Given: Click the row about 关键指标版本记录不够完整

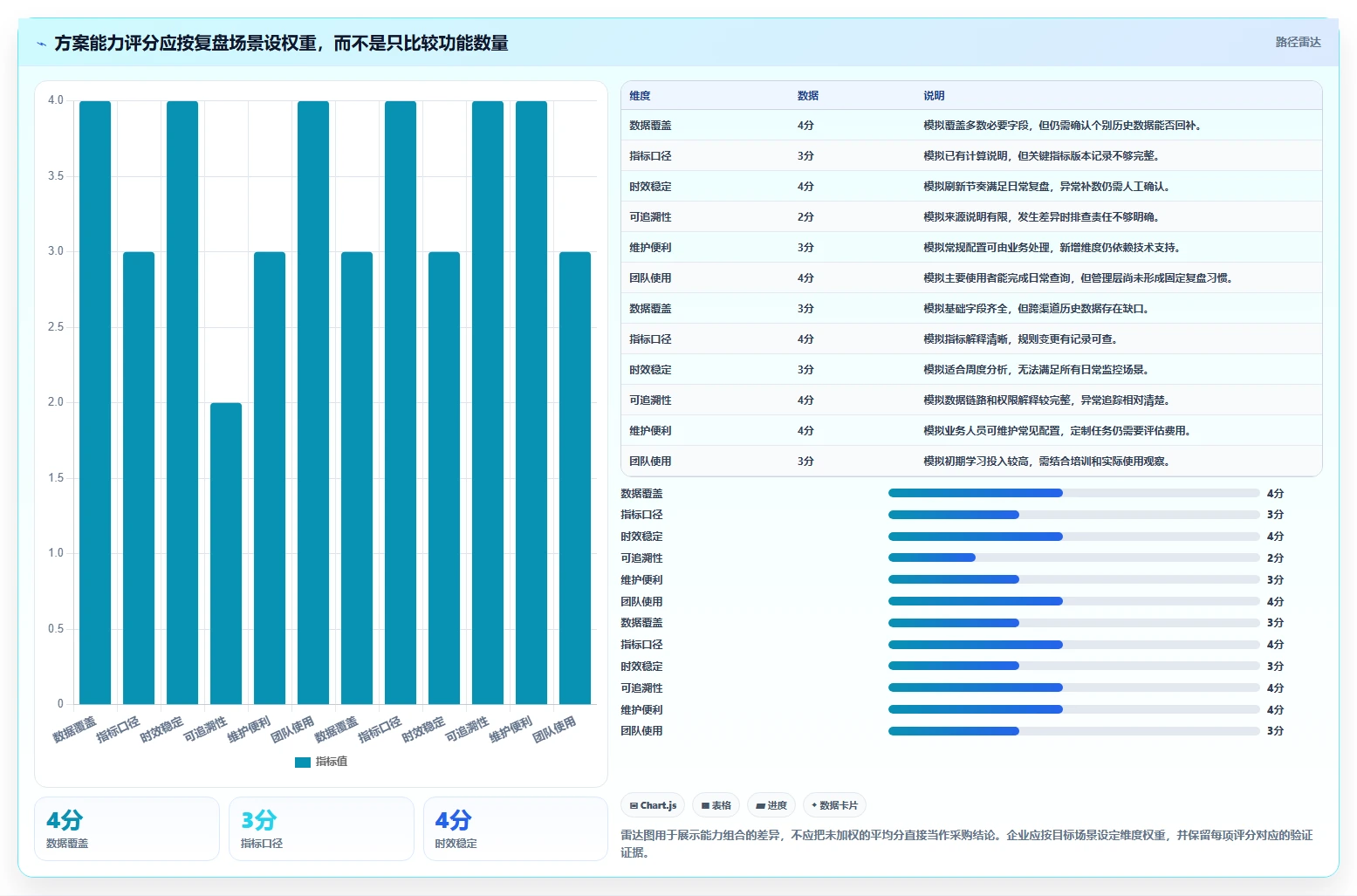Looking at the screenshot, I should 971,156.
